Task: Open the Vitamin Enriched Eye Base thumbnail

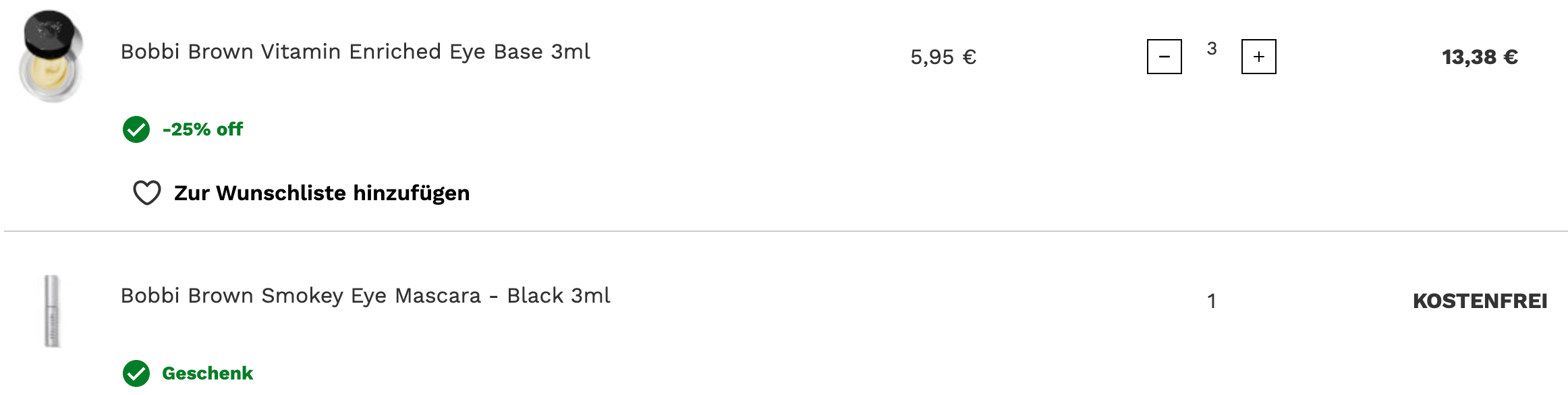Action: pos(52,57)
